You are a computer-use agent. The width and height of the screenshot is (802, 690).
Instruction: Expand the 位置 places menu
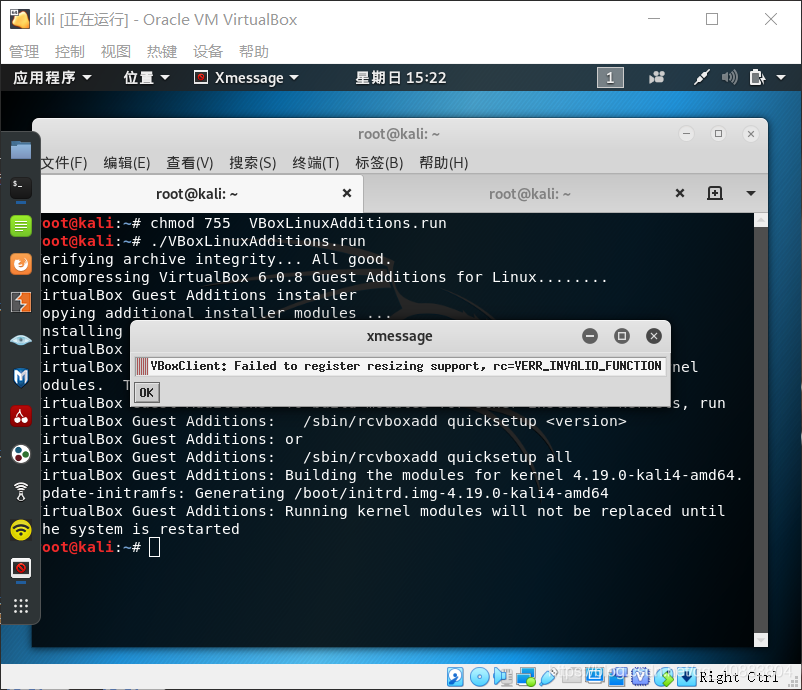click(x=146, y=78)
